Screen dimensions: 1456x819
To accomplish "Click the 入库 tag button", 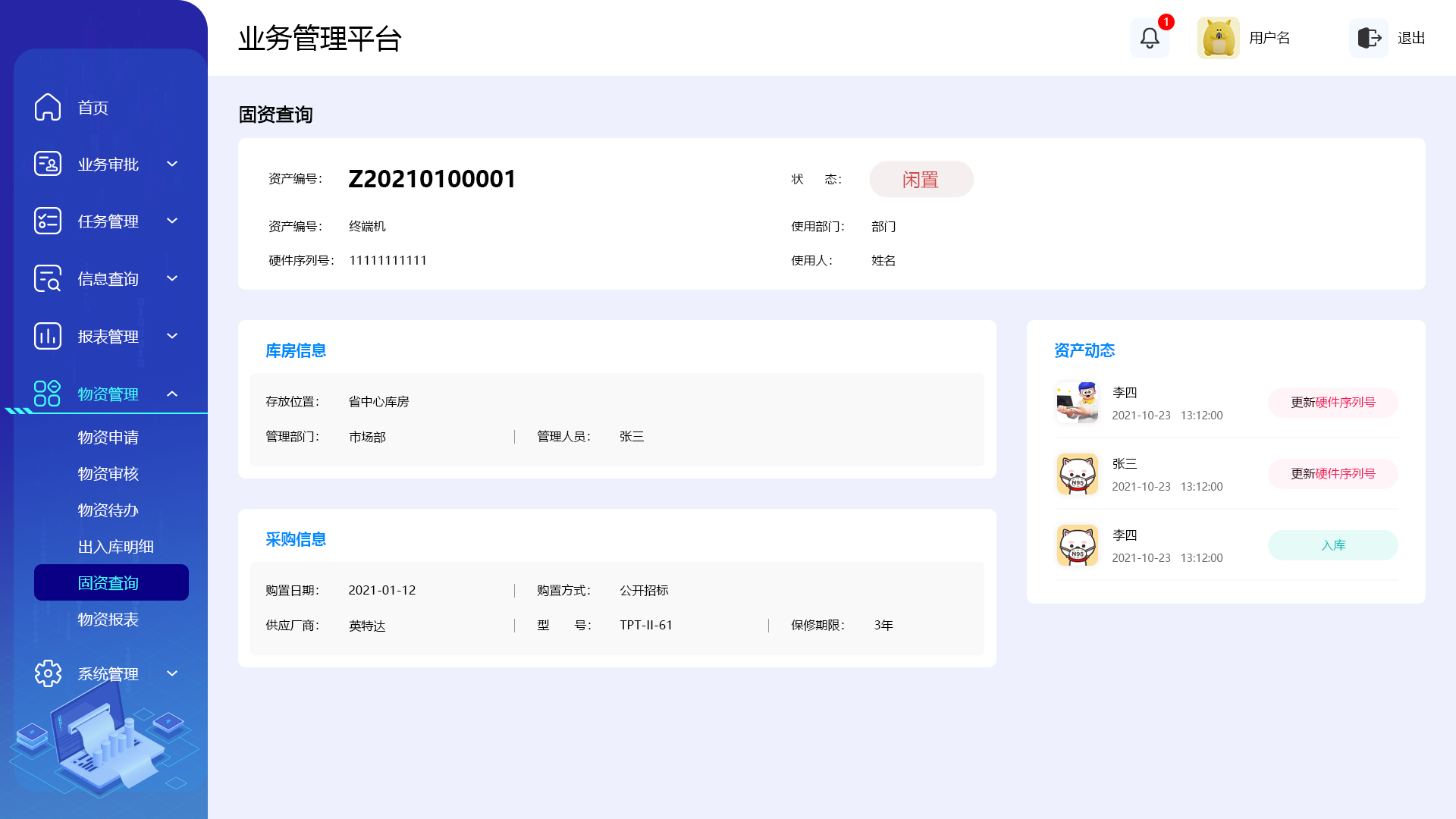I will [1332, 545].
